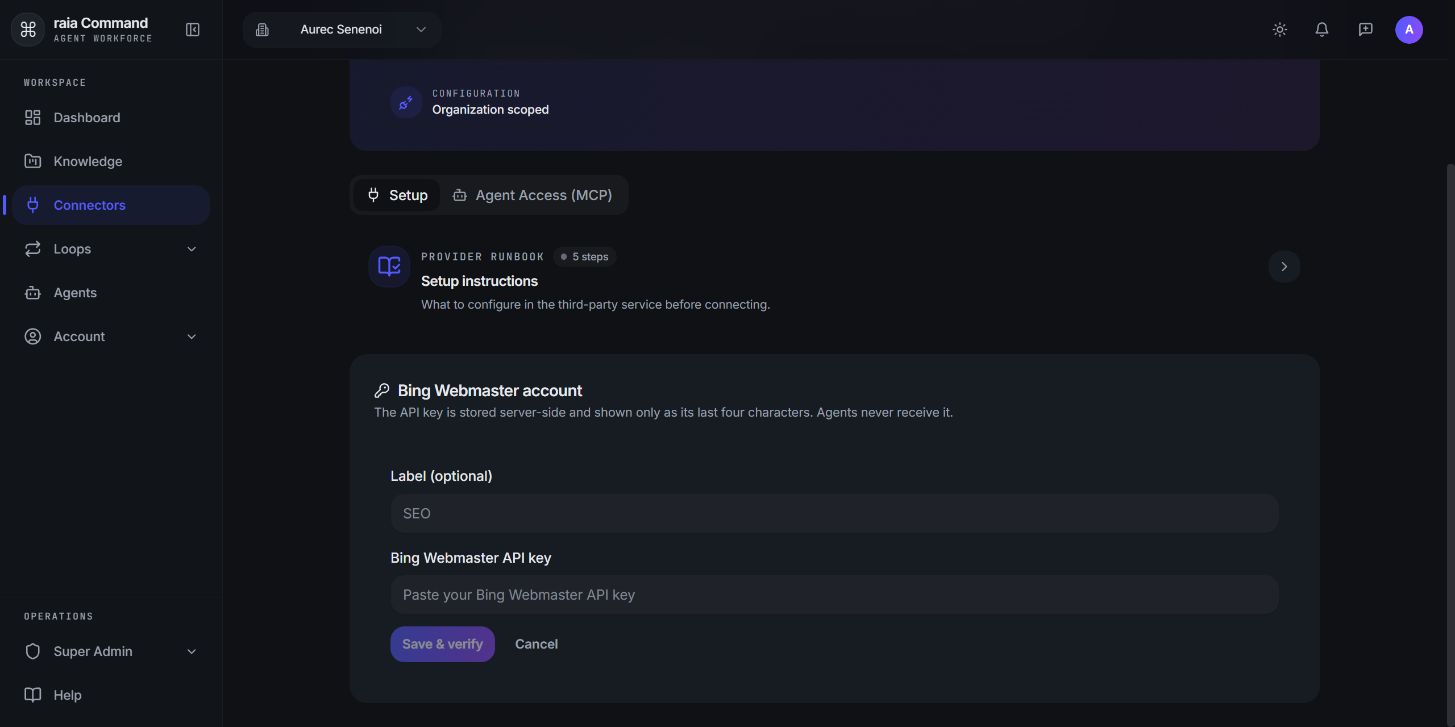Open notifications bell
Image resolution: width=1455 pixels, height=727 pixels.
(x=1322, y=30)
